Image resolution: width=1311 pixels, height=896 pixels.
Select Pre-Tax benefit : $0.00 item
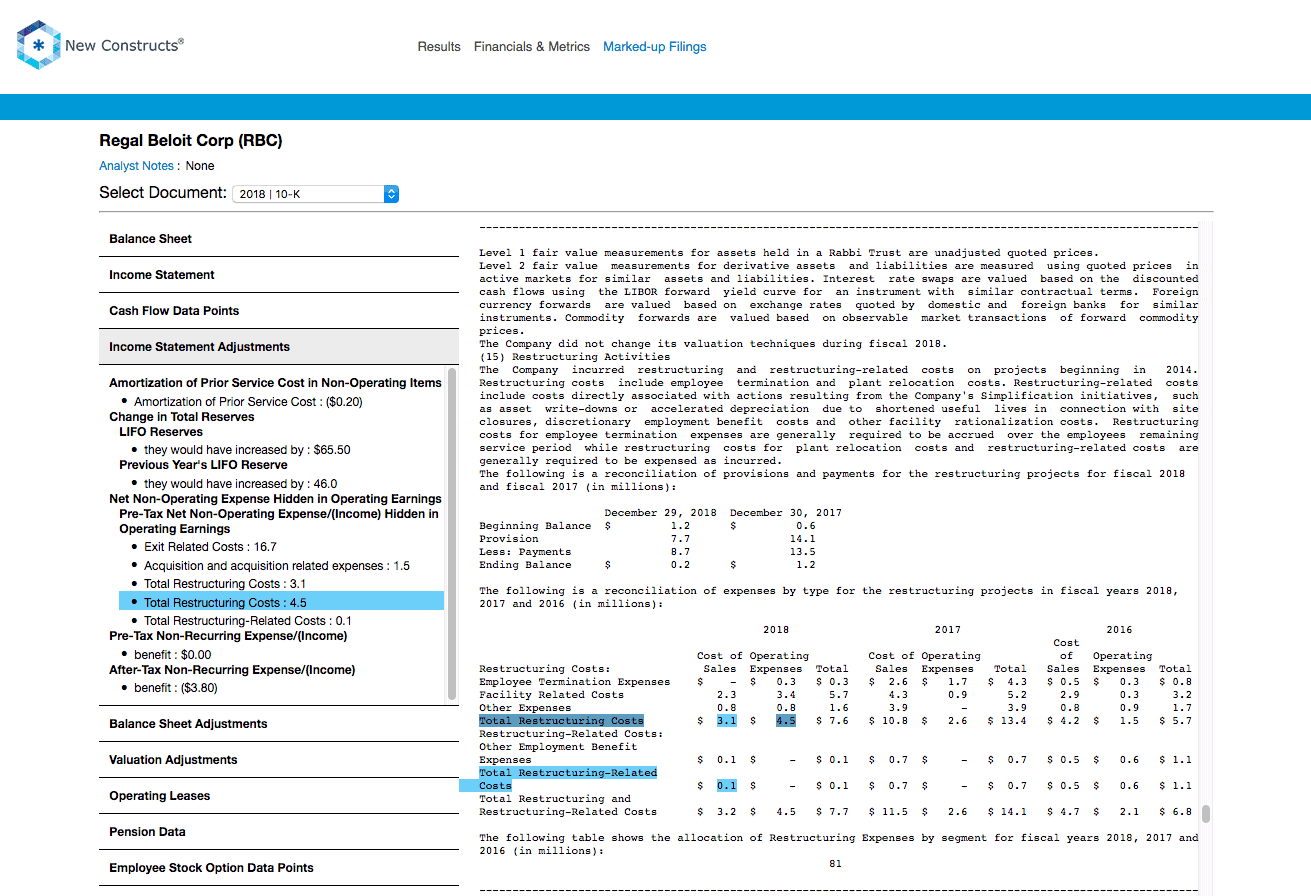click(172, 655)
